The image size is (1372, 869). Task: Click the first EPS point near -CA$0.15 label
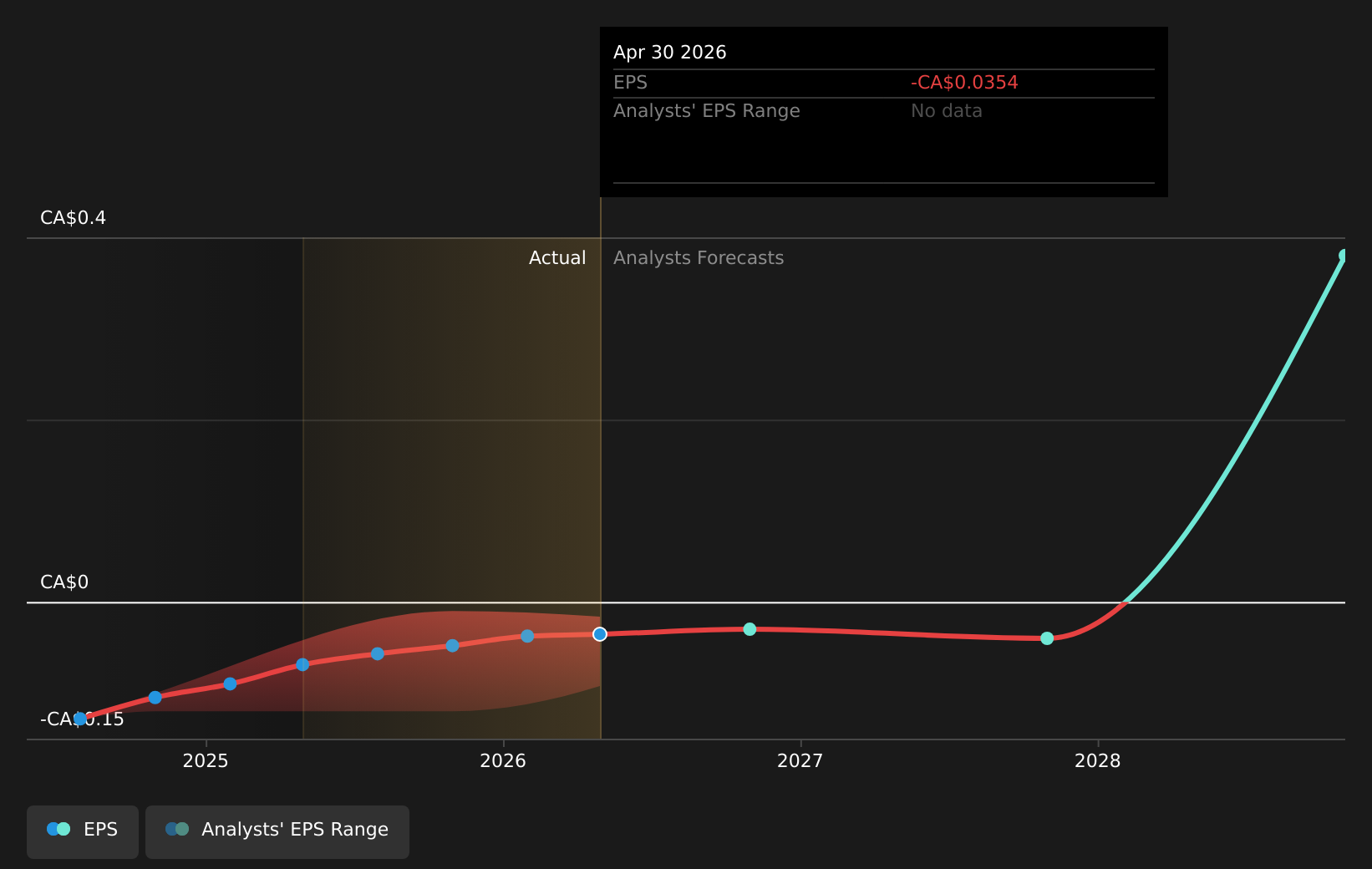point(80,719)
